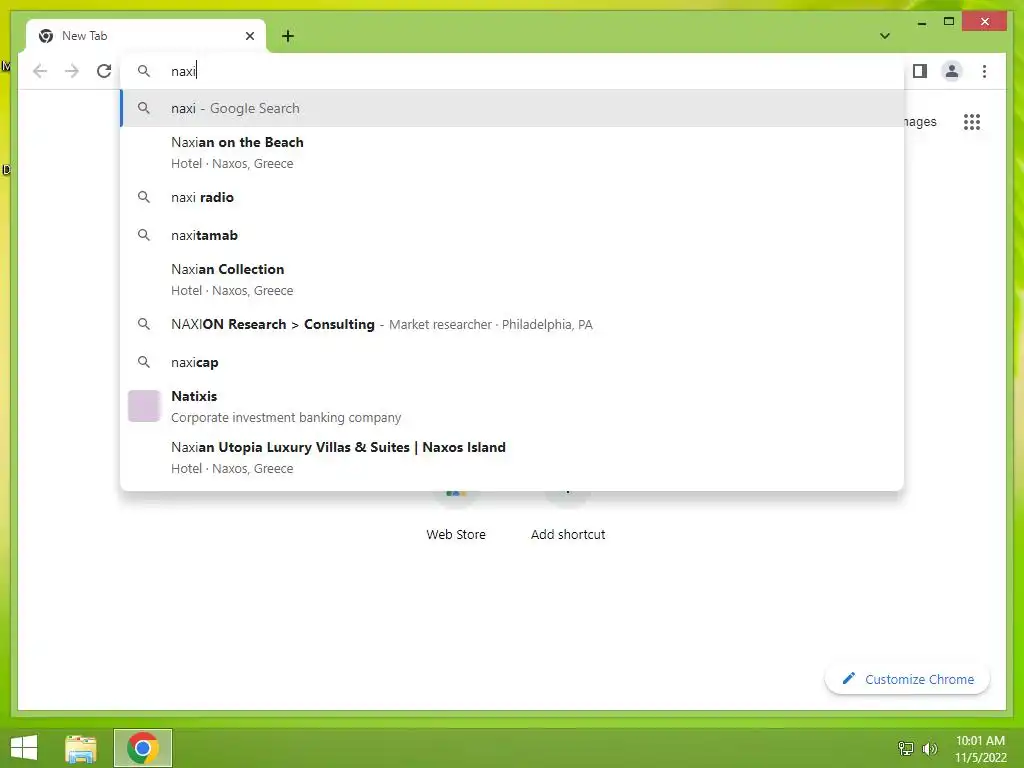Click Add shortcut label

[568, 535]
